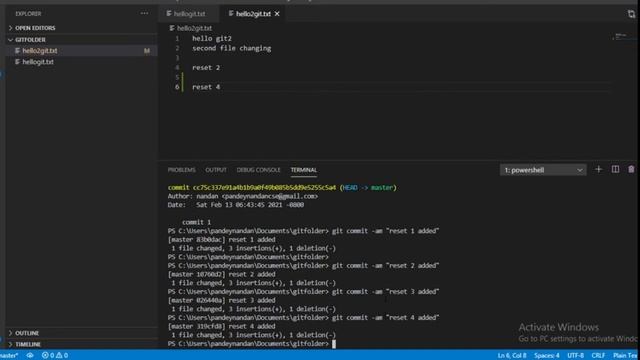Click line number 6 in gutter
The height and width of the screenshot is (360, 640).
(177, 87)
